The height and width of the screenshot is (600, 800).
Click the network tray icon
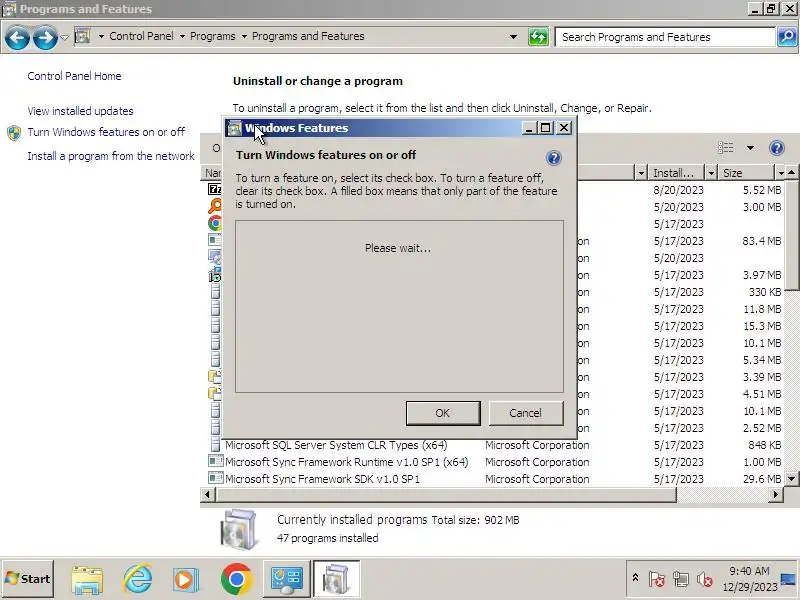681,579
